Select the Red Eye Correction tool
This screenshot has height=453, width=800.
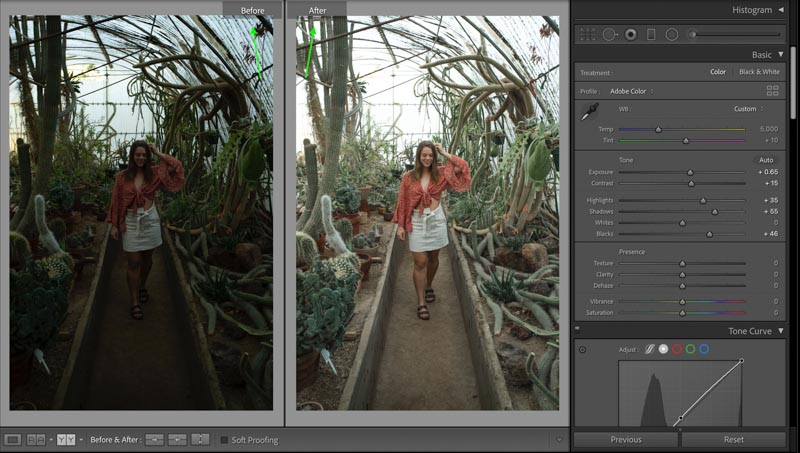click(631, 34)
